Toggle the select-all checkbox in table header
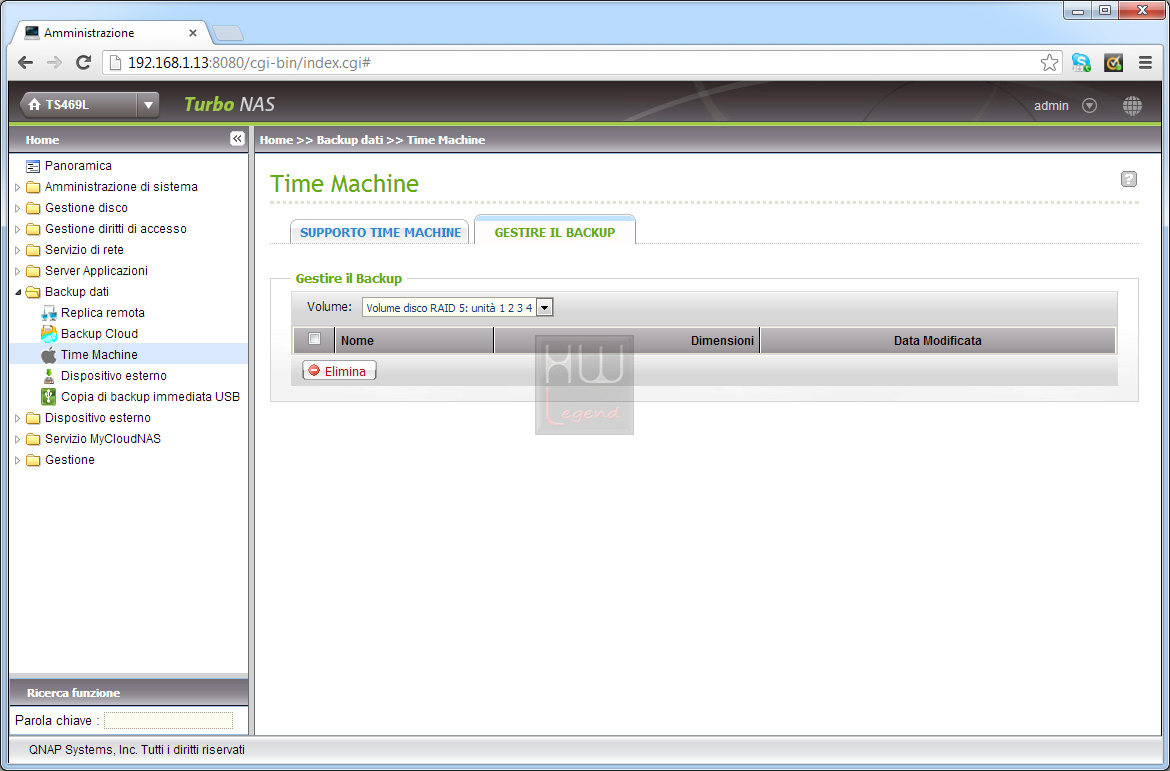The image size is (1170, 771). point(315,339)
